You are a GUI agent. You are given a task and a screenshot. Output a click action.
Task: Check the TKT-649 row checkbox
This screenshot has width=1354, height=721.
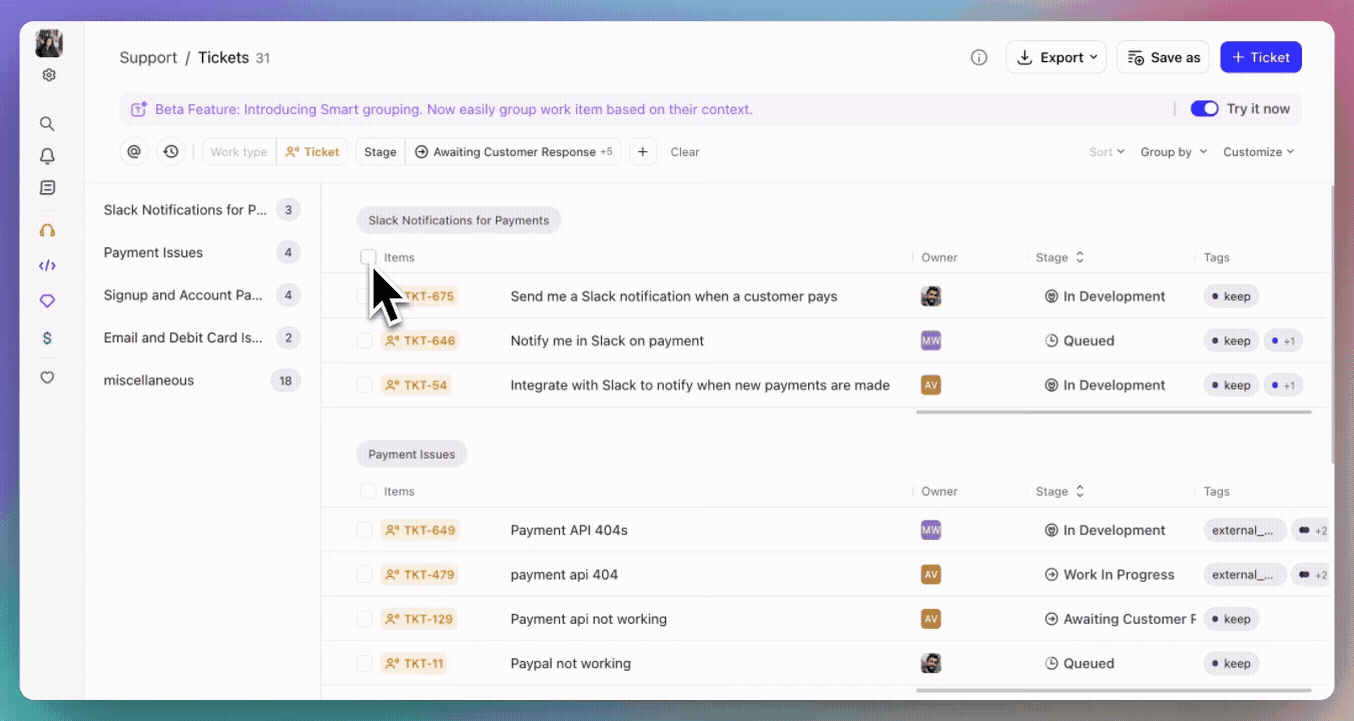[365, 530]
